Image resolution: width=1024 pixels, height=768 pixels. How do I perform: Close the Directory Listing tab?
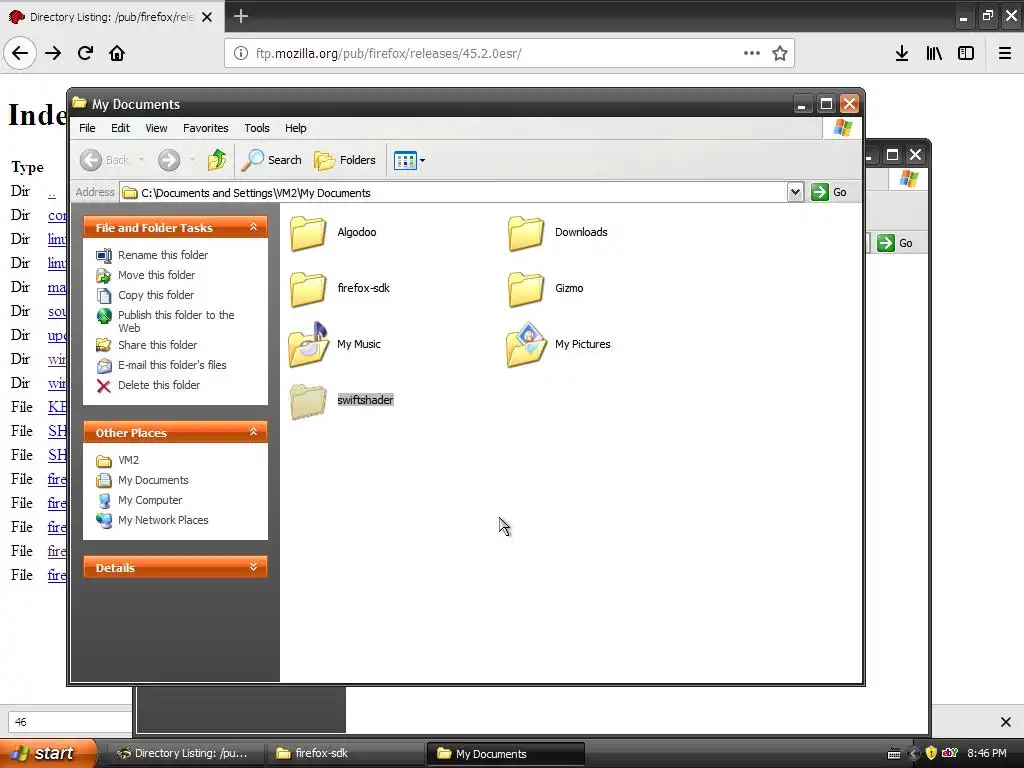point(207,17)
